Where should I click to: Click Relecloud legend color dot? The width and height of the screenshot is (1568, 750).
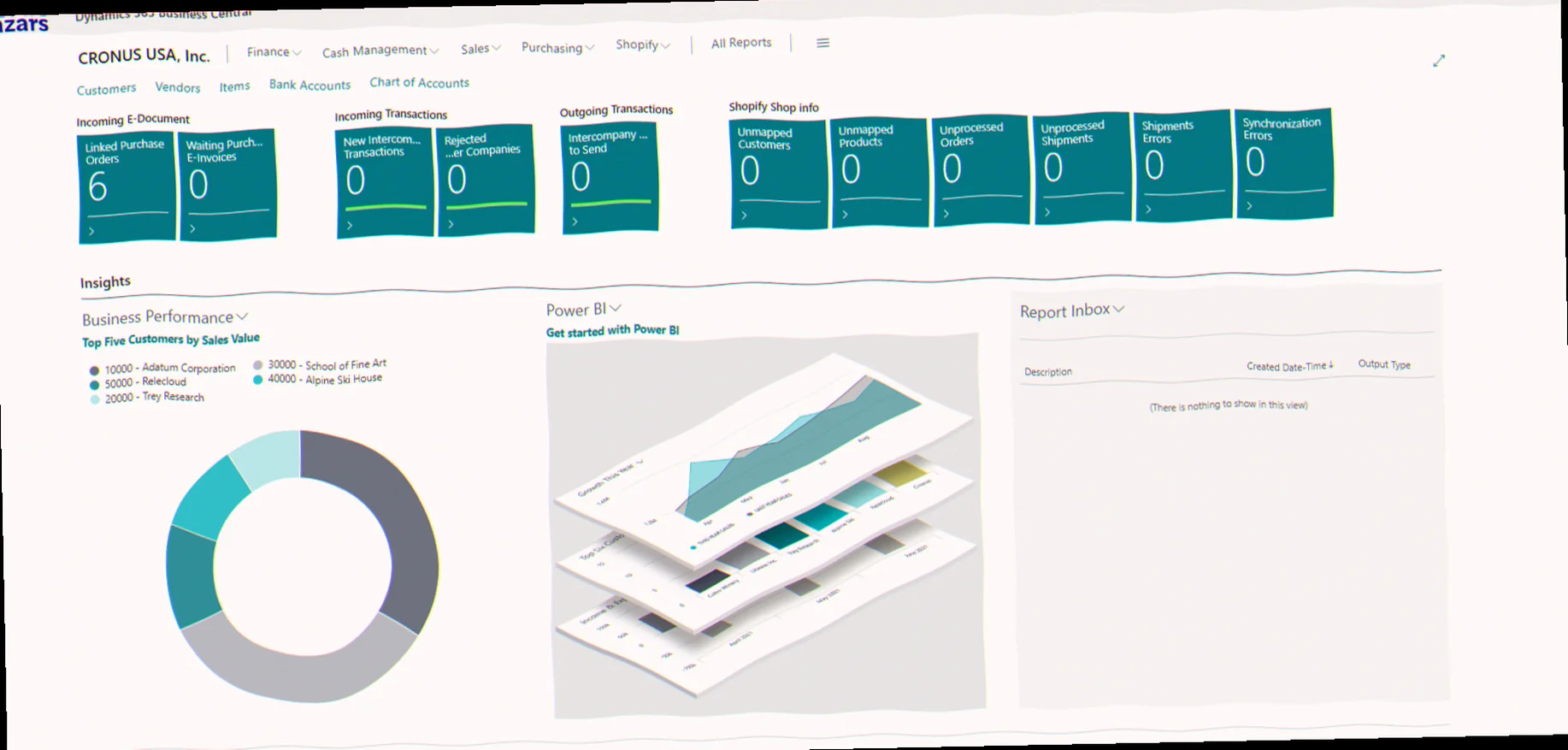pyautogui.click(x=94, y=385)
